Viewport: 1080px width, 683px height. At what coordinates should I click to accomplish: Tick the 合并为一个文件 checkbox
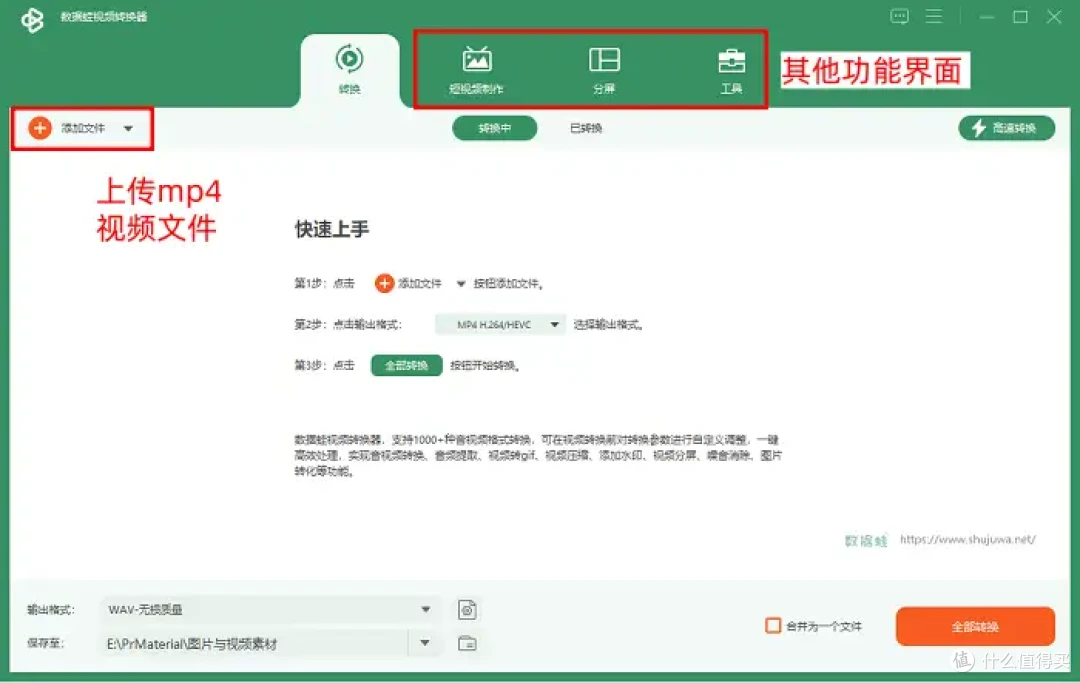point(773,625)
